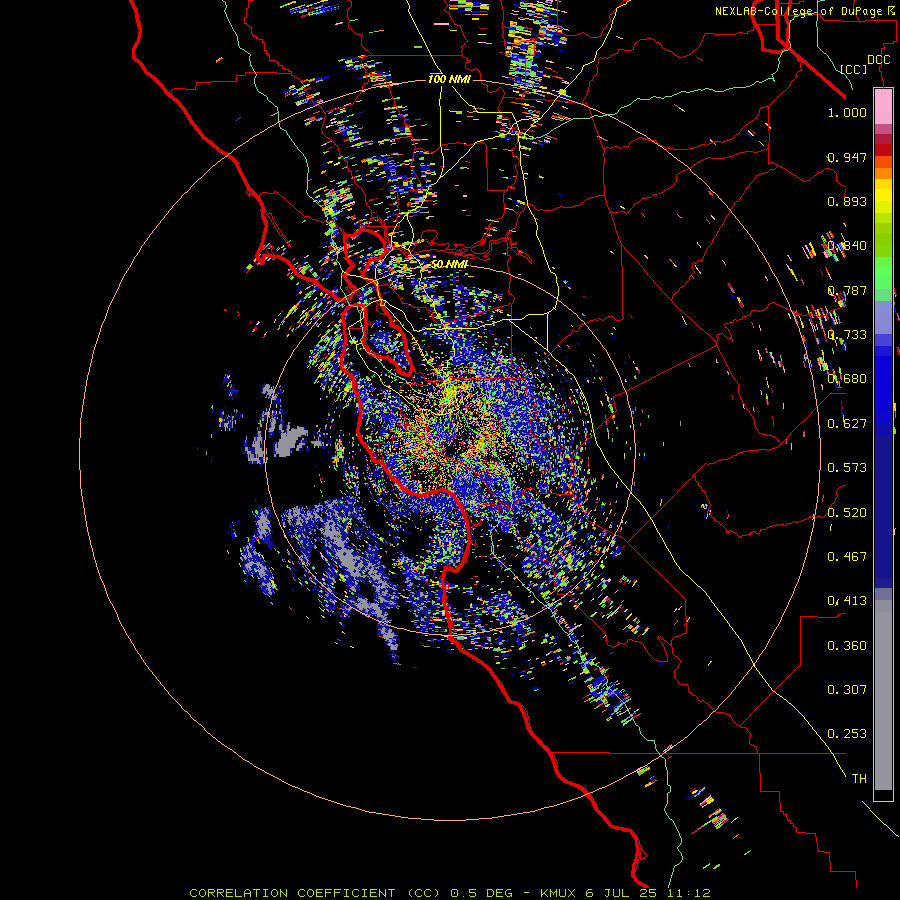The height and width of the screenshot is (900, 900).
Task: Click the "0.5 DEG" elevation text in the caption
Action: pos(481,893)
